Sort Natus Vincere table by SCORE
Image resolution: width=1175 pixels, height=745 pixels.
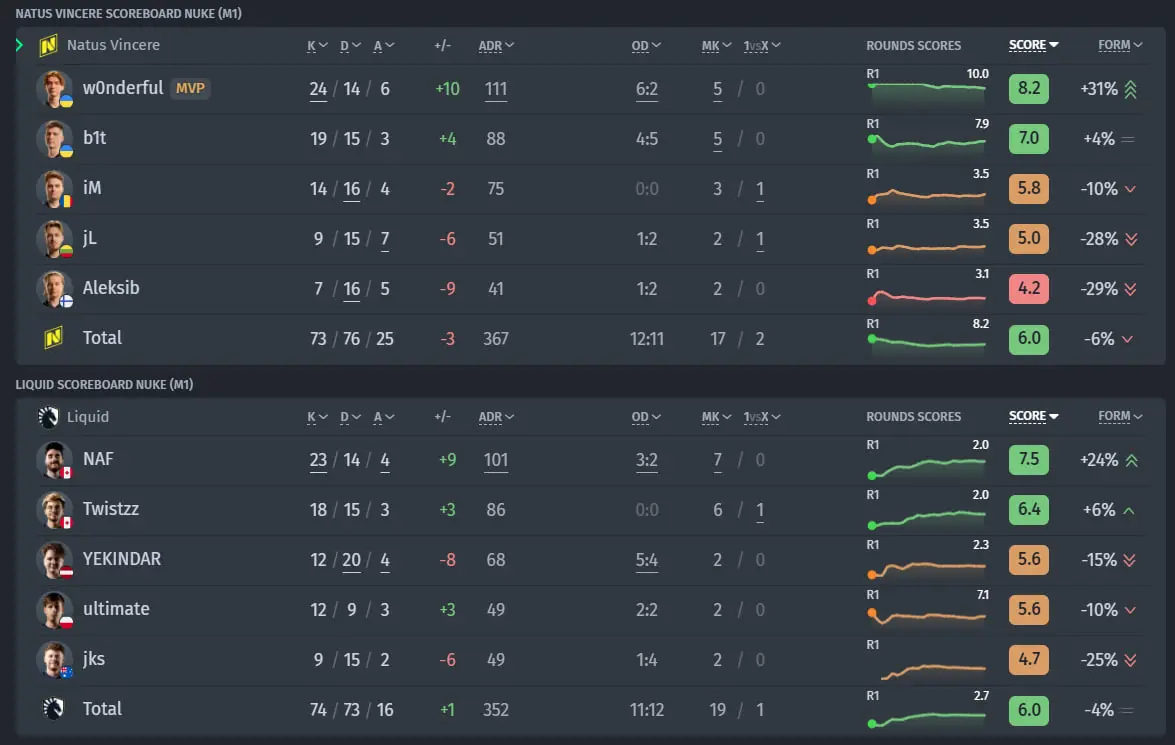1033,45
